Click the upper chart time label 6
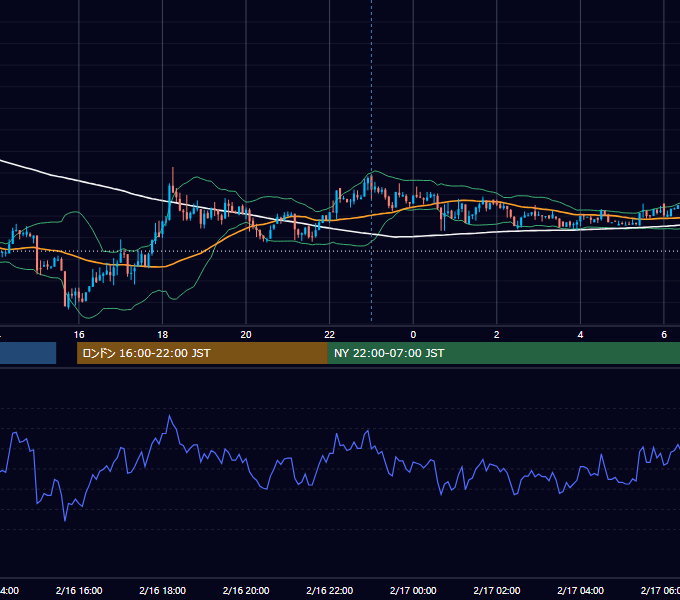 [664, 335]
